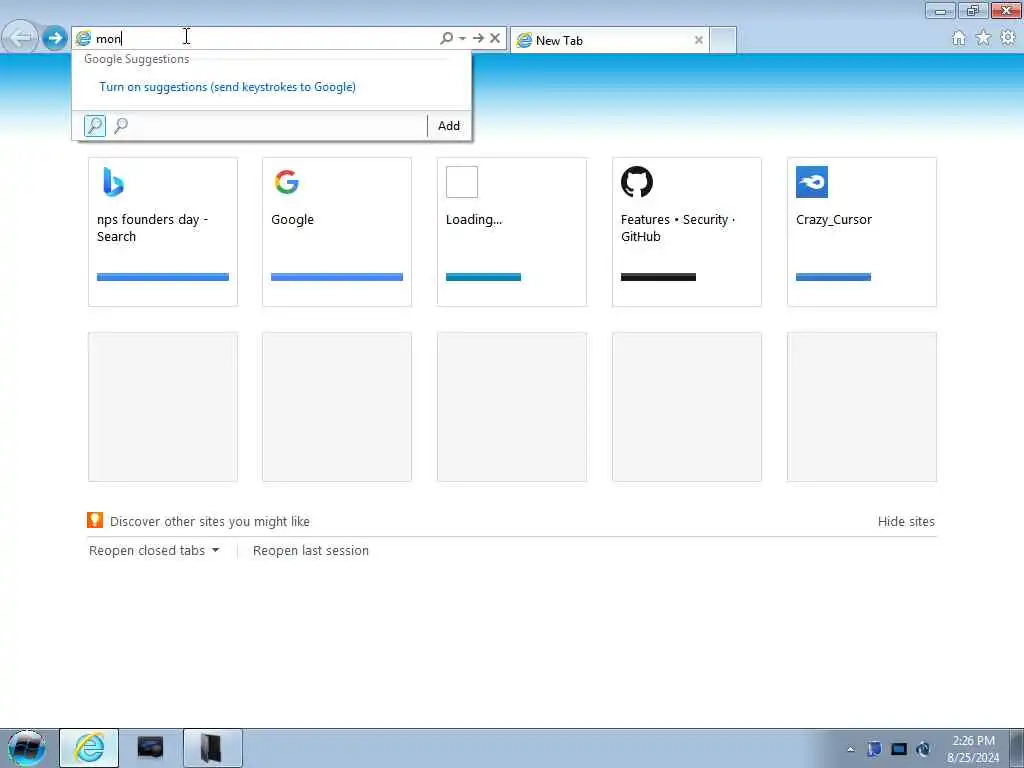Open a blank new tab button

pos(723,40)
